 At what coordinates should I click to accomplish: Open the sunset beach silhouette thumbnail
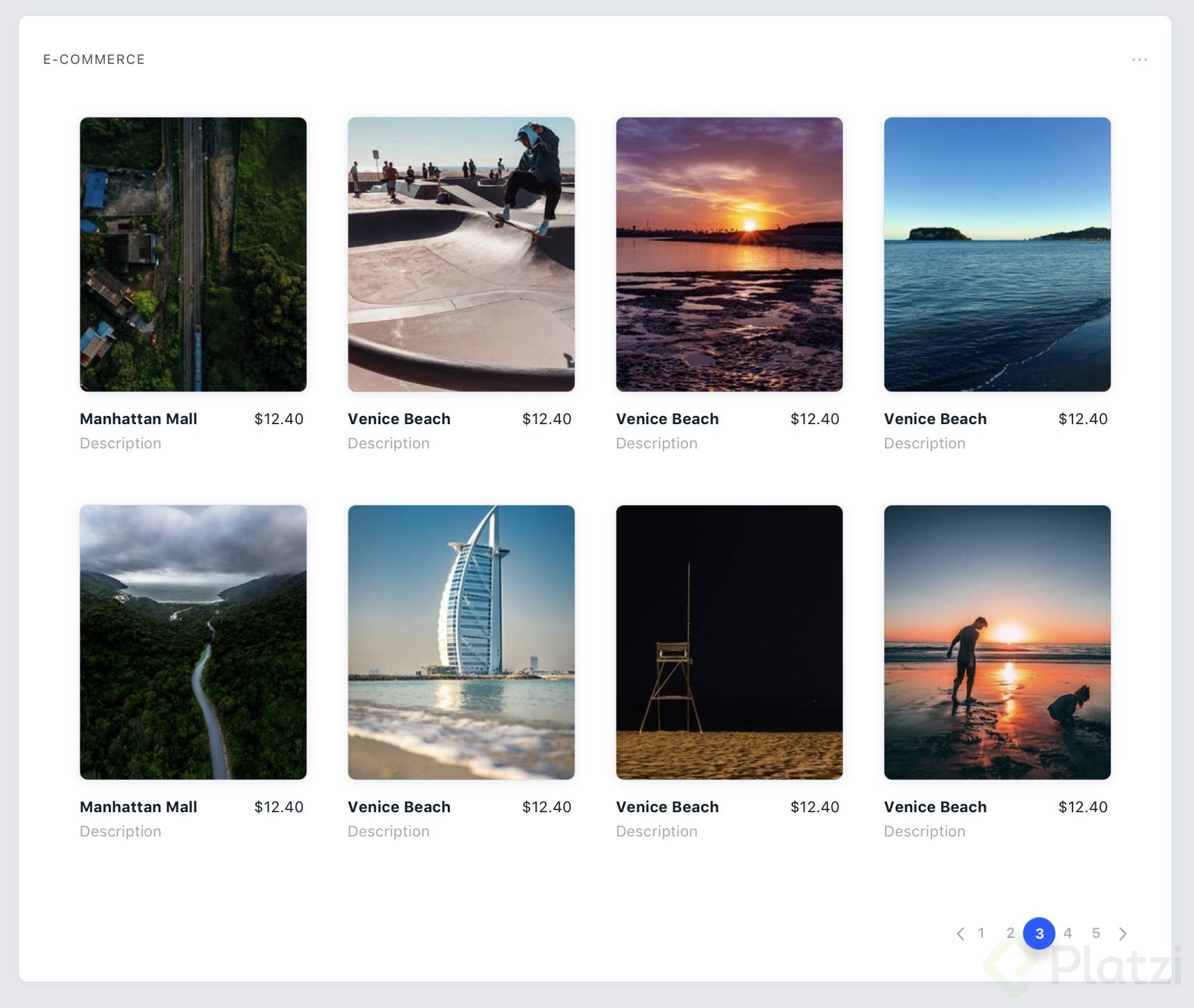click(x=997, y=642)
